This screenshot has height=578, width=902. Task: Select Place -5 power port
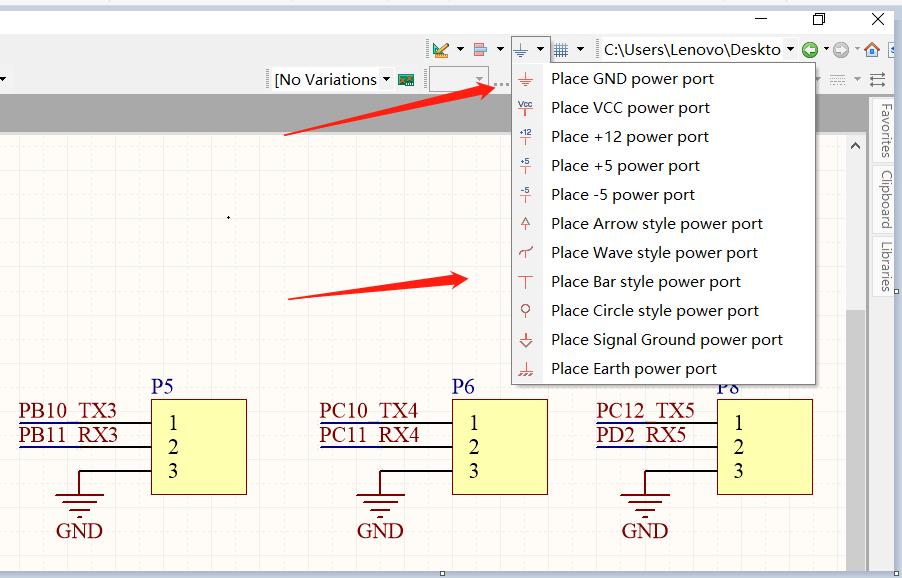(663, 194)
